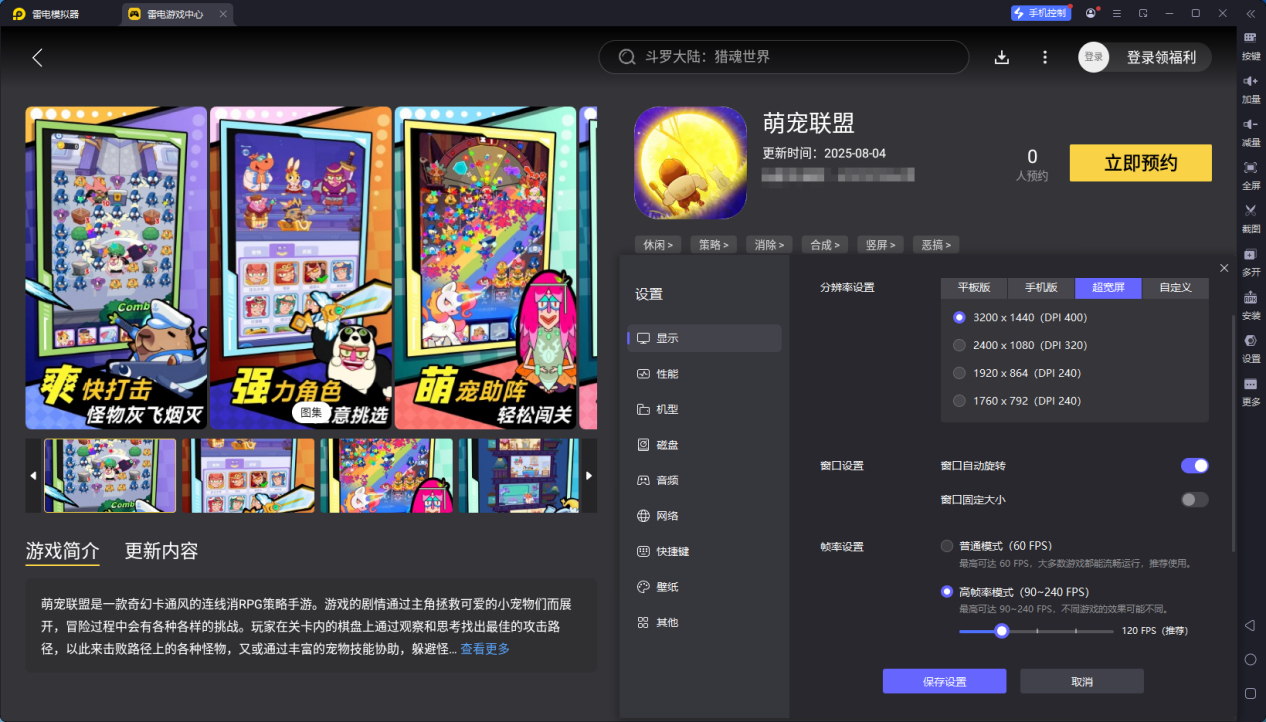Click 保存设置 button
This screenshot has width=1266, height=722.
click(944, 681)
